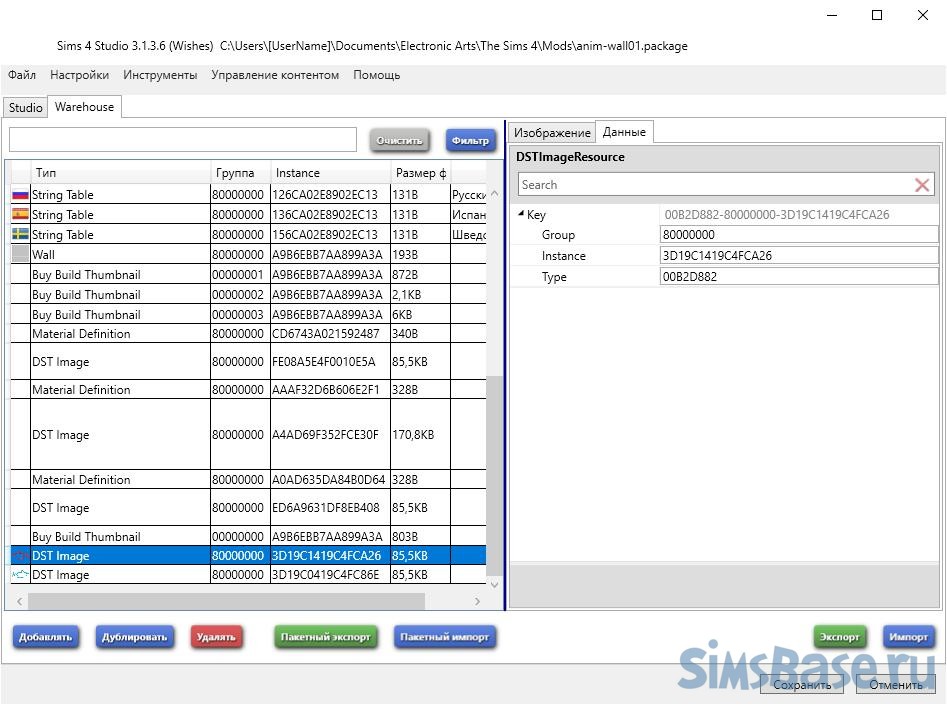The image size is (947, 705).
Task: Click in the Instance value field
Action: 798,256
